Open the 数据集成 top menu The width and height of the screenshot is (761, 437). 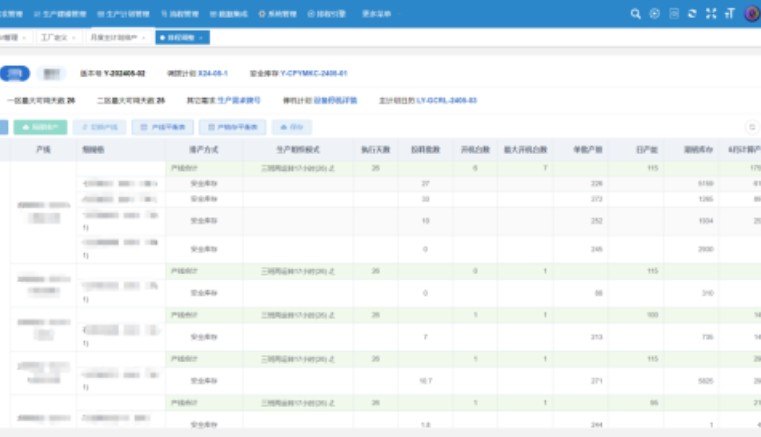[x=229, y=14]
